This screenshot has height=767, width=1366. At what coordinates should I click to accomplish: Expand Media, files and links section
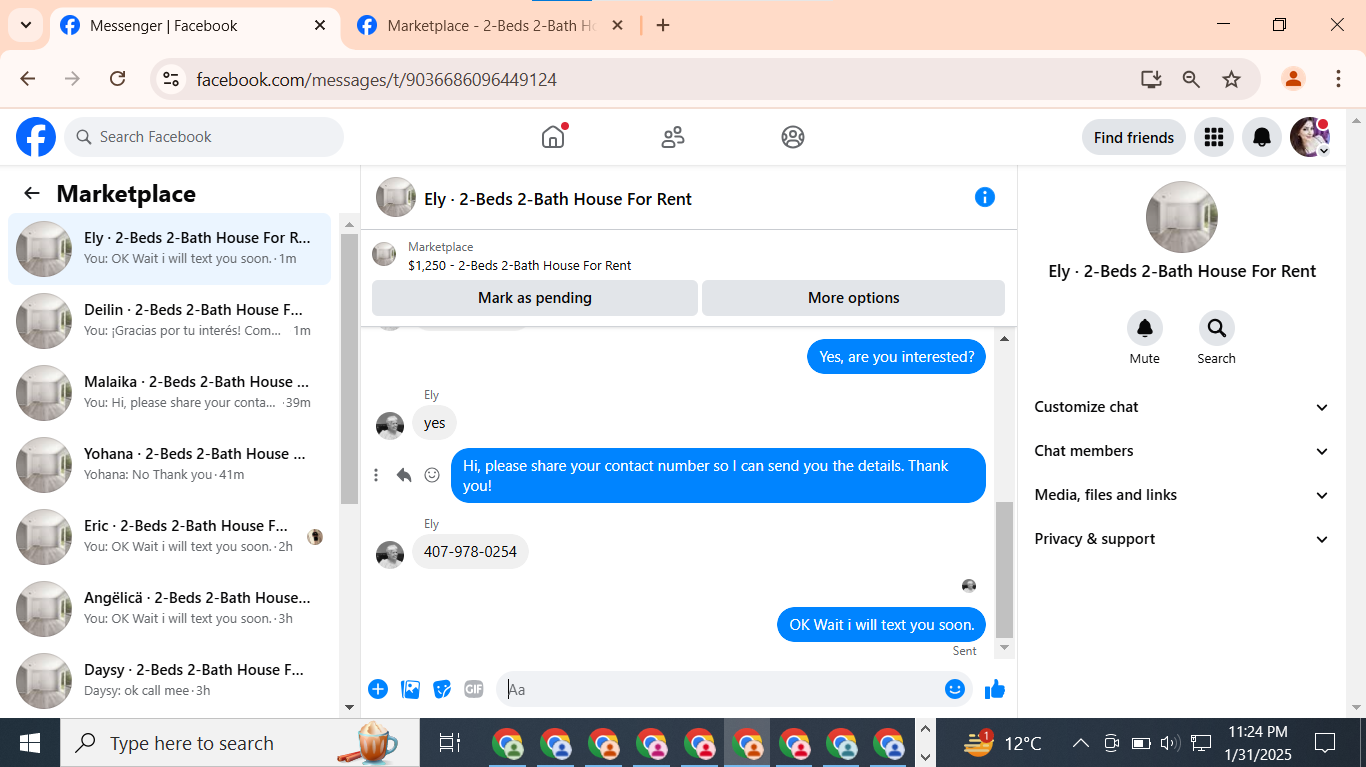(1181, 495)
